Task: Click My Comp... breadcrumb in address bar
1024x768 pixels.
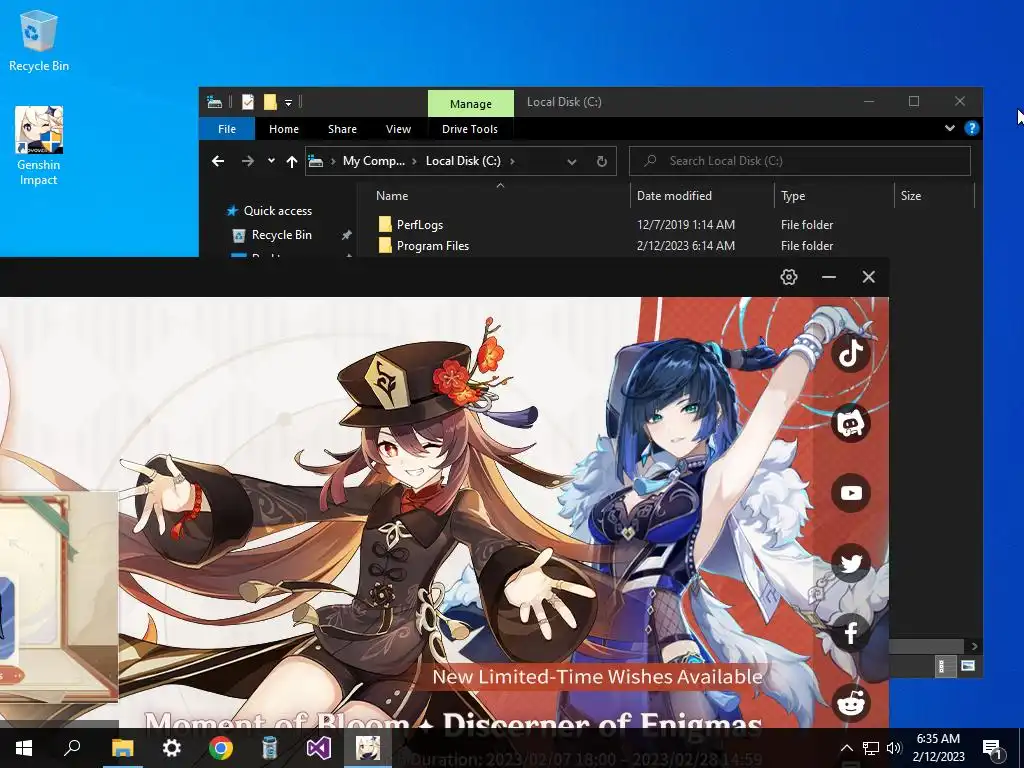Action: (374, 161)
